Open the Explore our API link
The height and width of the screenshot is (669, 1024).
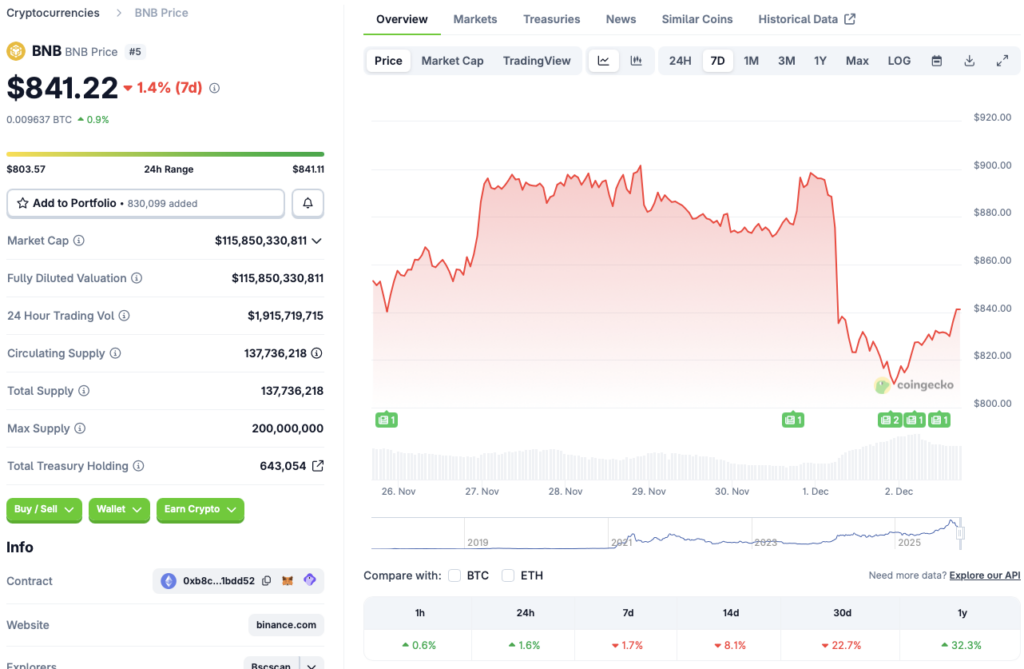984,575
